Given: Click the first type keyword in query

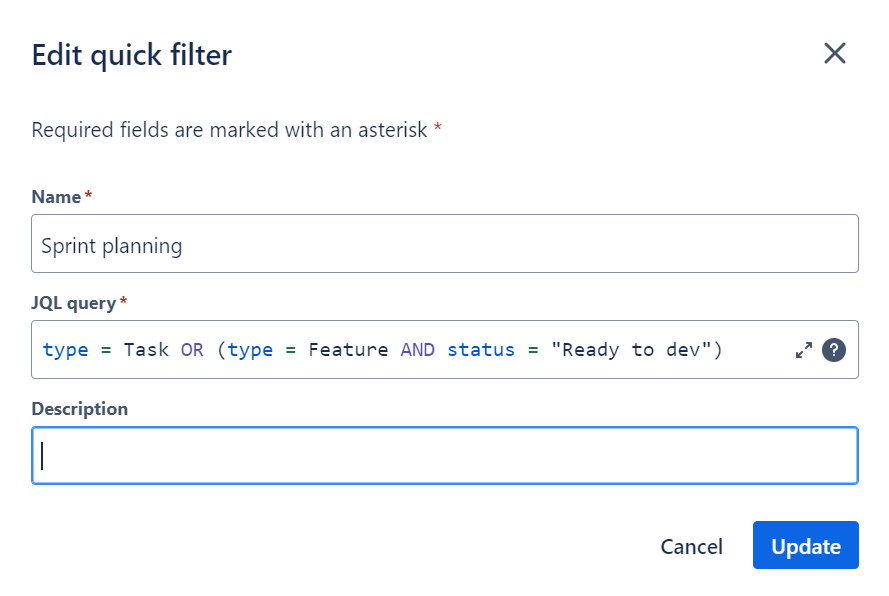Looking at the screenshot, I should pyautogui.click(x=65, y=350).
